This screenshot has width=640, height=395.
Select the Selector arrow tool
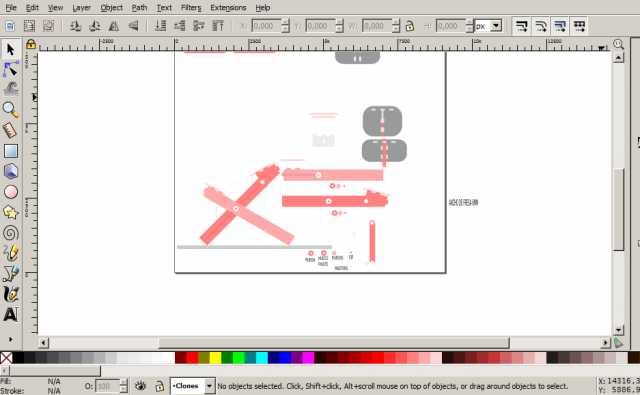coord(11,49)
